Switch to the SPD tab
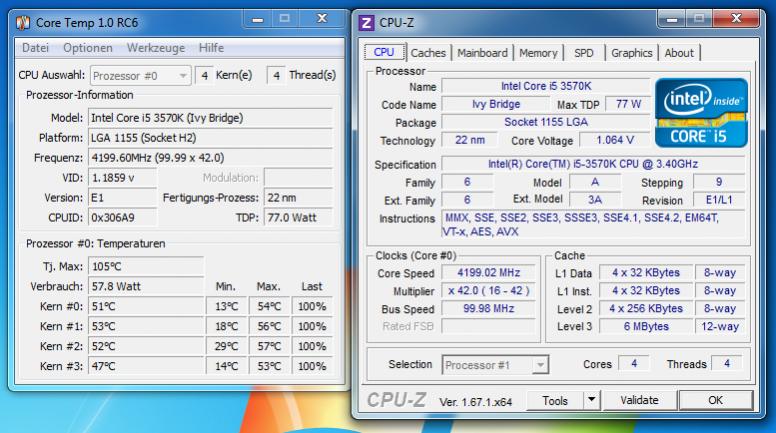Image resolution: width=776 pixels, height=433 pixels. click(584, 53)
